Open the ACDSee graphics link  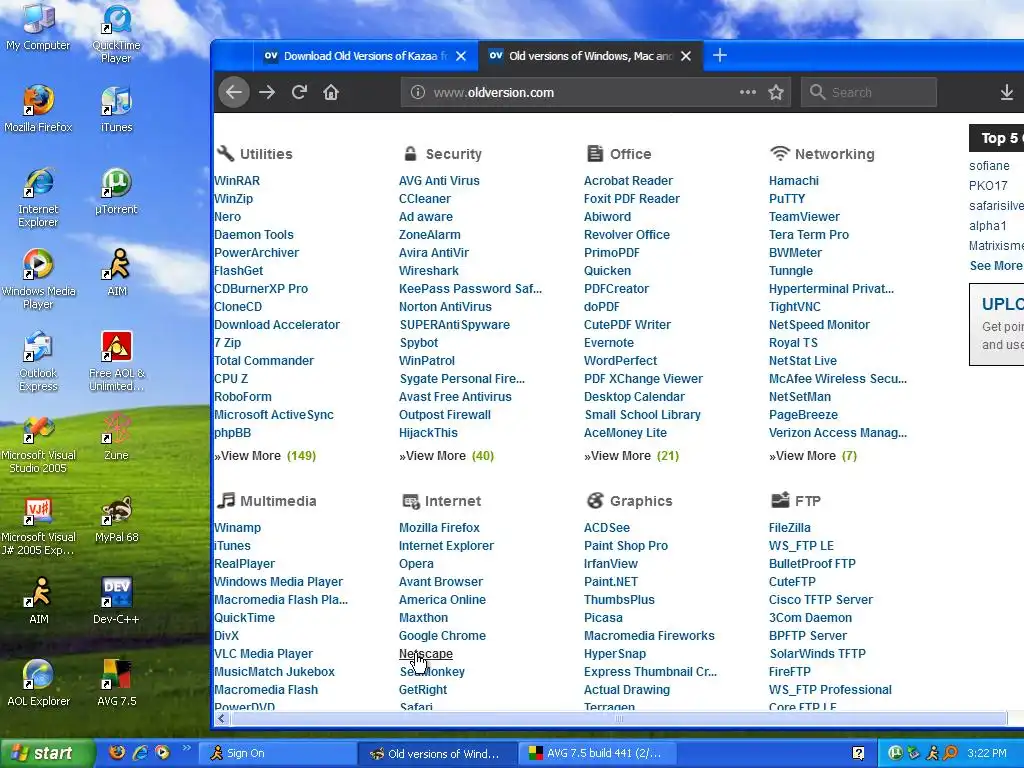click(607, 528)
